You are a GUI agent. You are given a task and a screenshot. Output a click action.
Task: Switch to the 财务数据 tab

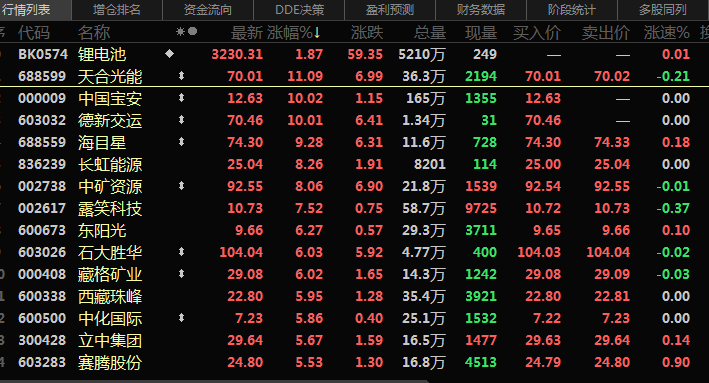pyautogui.click(x=481, y=9)
